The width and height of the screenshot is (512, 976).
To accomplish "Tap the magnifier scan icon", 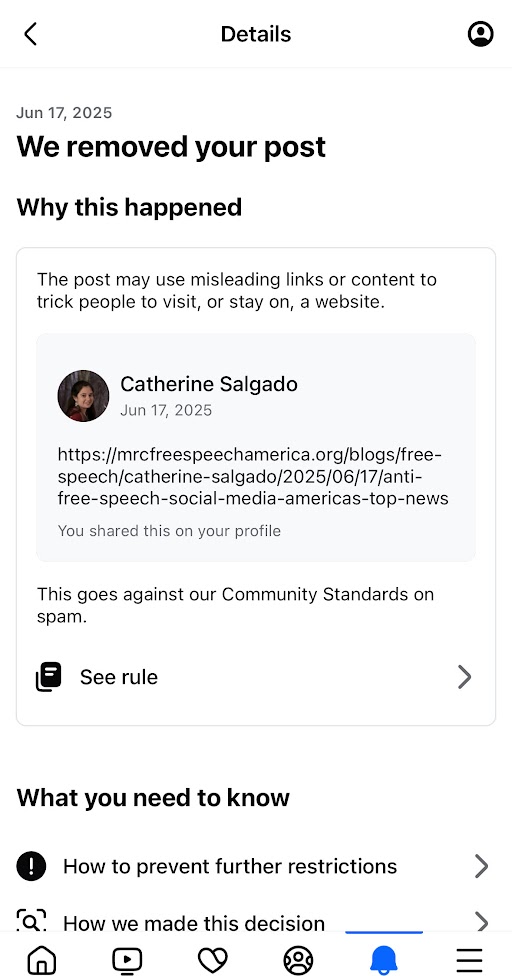I will (x=31, y=921).
